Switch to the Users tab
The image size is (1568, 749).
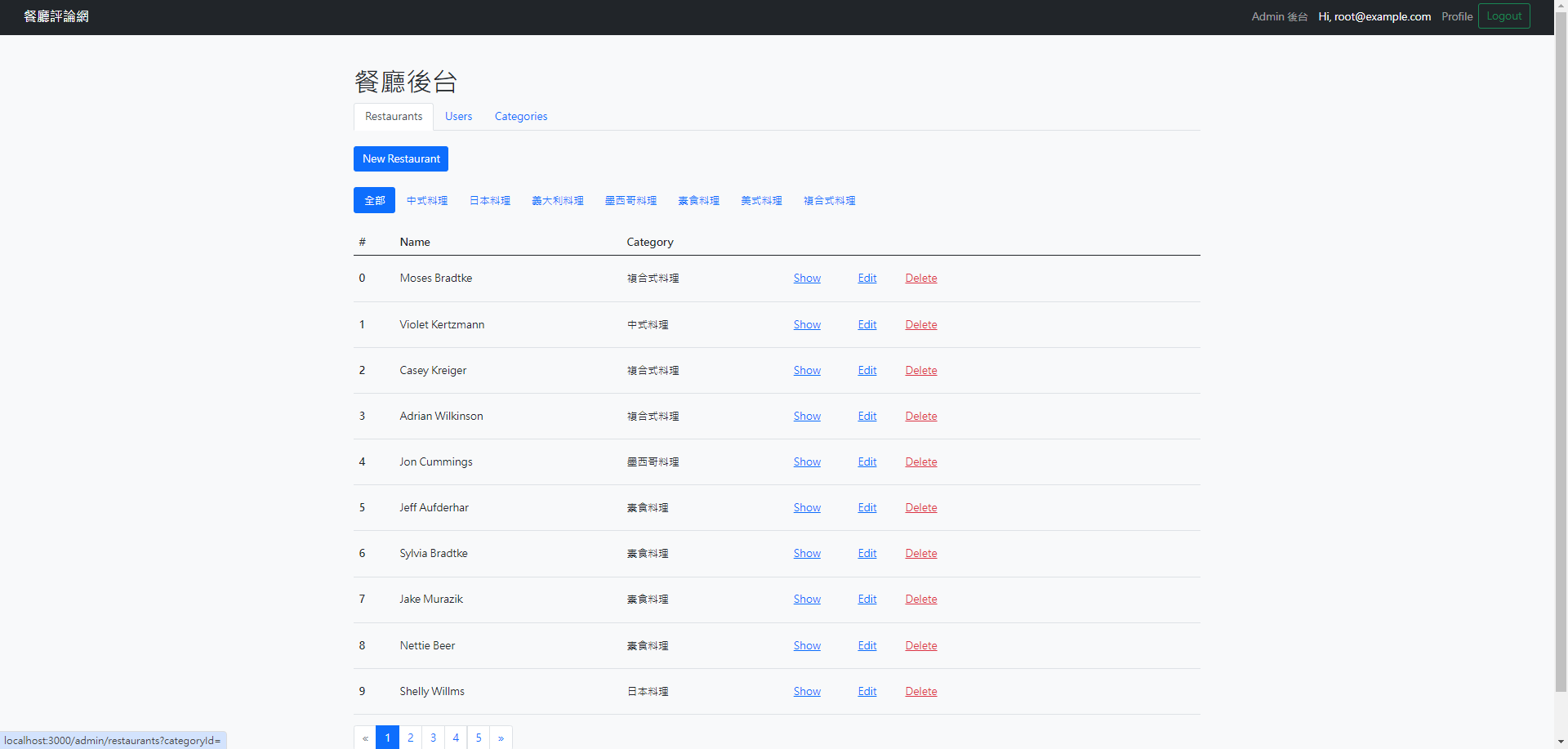pyautogui.click(x=458, y=117)
